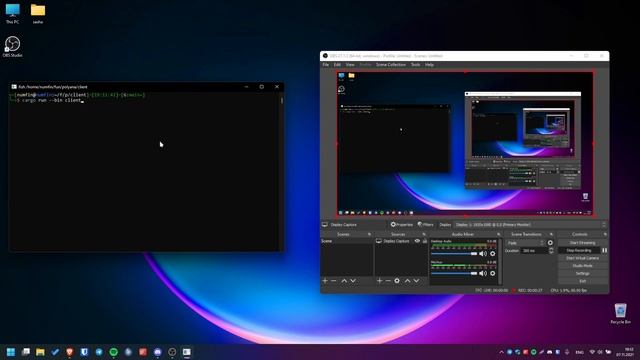This screenshot has width=640, height=360.
Task: Click the terminal window scrollbar
Action: [282, 100]
